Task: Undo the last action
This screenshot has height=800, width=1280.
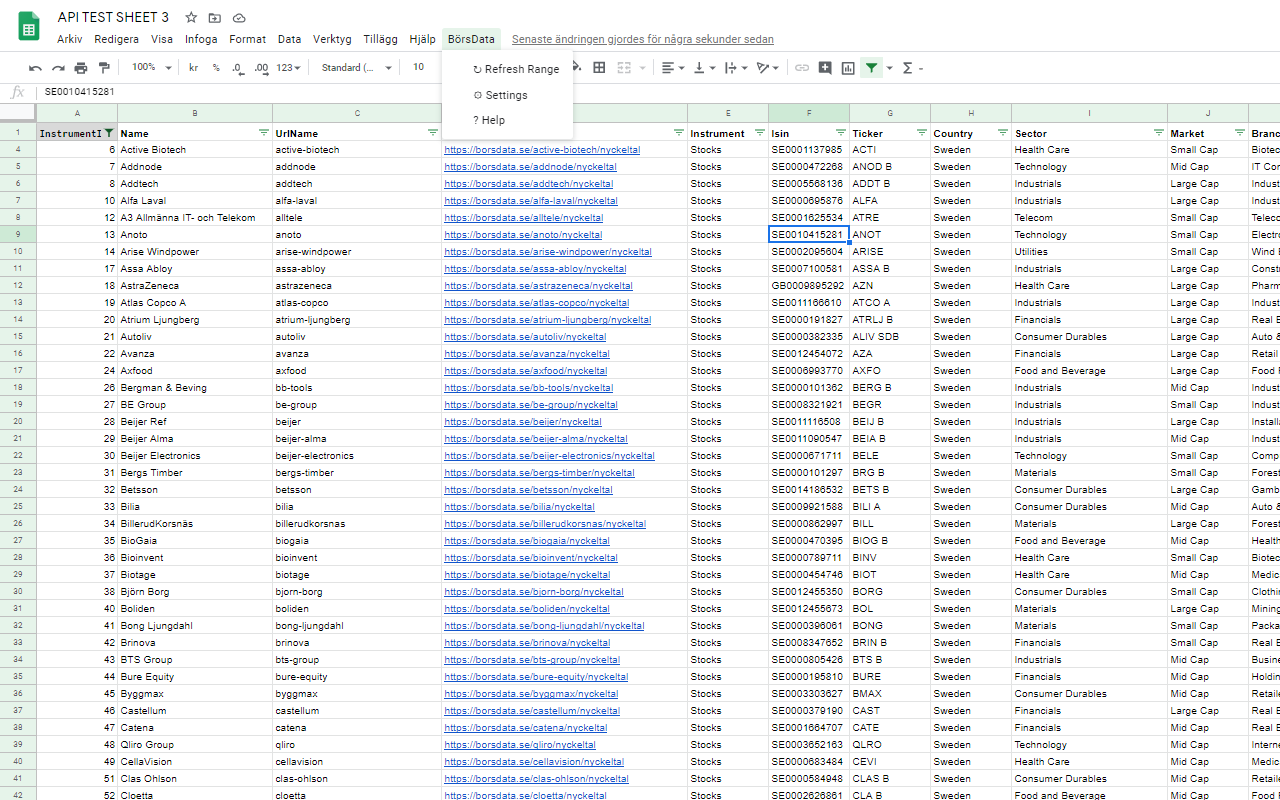Action: pos(35,68)
